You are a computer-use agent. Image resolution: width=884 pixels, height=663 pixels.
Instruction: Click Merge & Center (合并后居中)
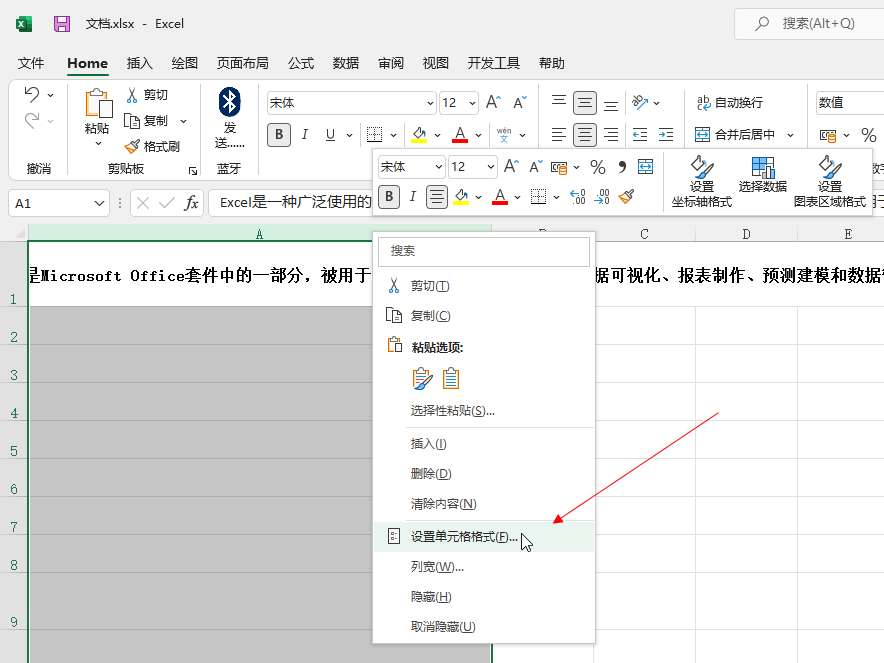735,135
